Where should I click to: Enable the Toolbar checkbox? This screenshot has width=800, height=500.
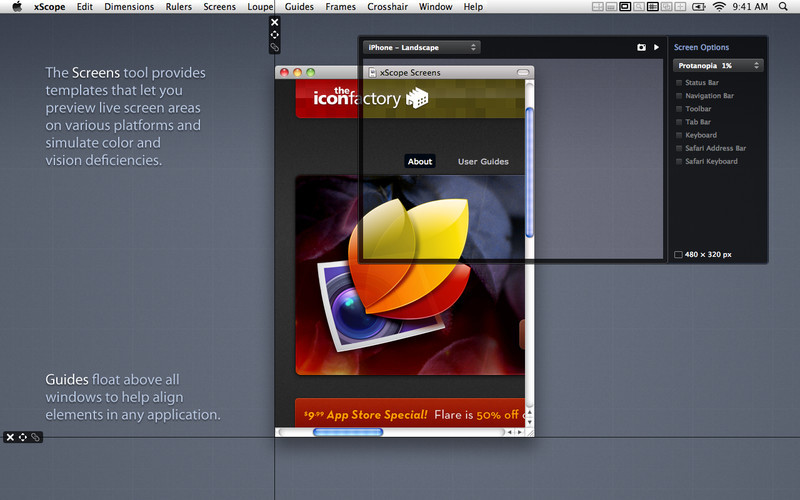679,109
